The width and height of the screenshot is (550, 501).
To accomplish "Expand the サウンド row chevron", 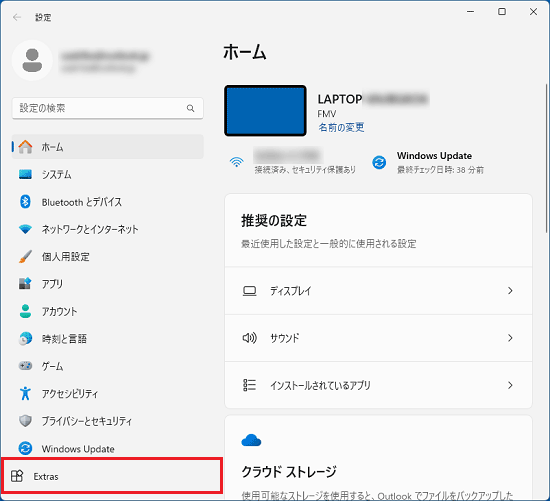I will [x=510, y=338].
